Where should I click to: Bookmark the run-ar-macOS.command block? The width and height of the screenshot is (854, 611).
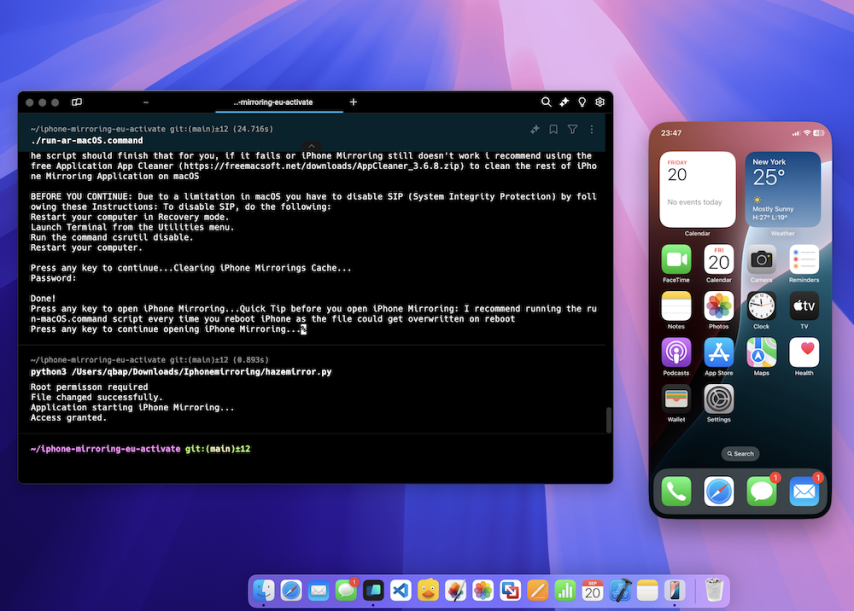[x=553, y=129]
